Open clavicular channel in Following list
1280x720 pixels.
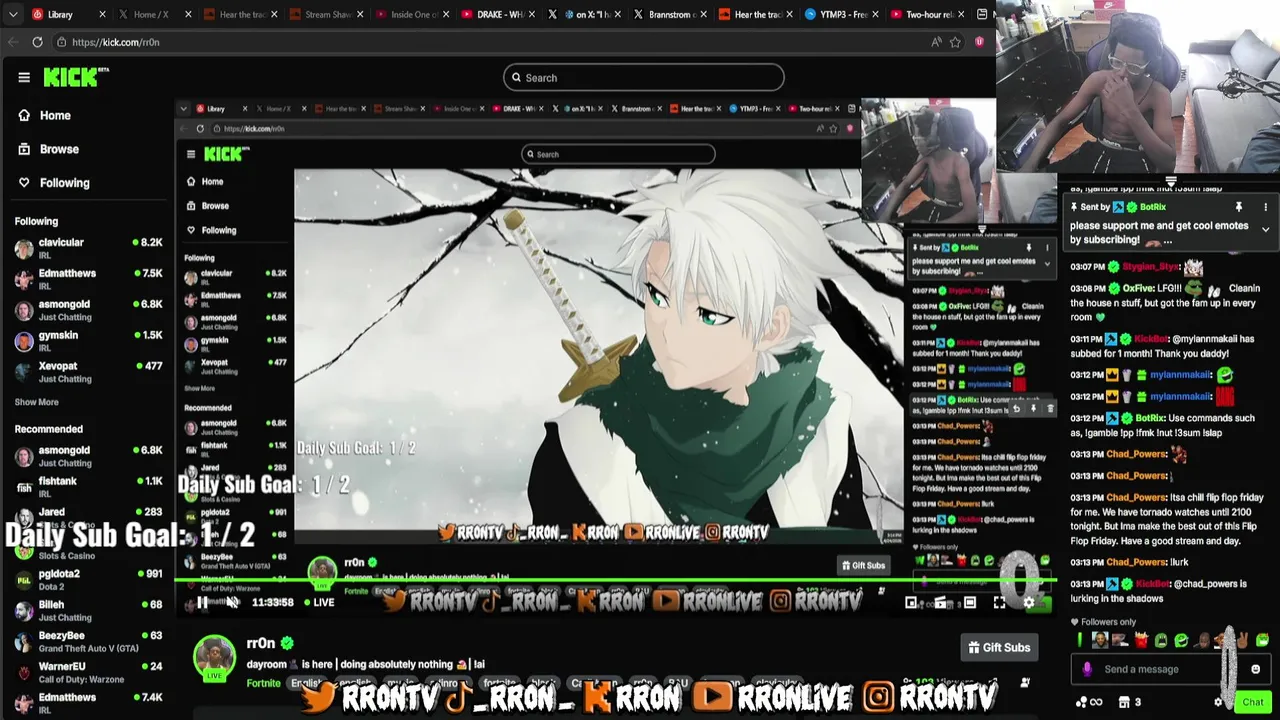click(88, 248)
